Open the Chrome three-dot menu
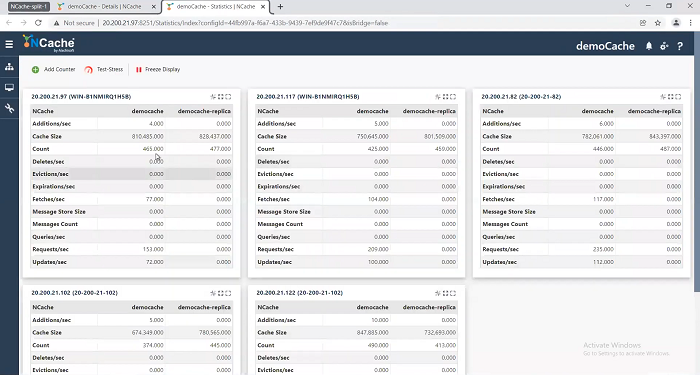This screenshot has height=375, width=700. [x=691, y=23]
